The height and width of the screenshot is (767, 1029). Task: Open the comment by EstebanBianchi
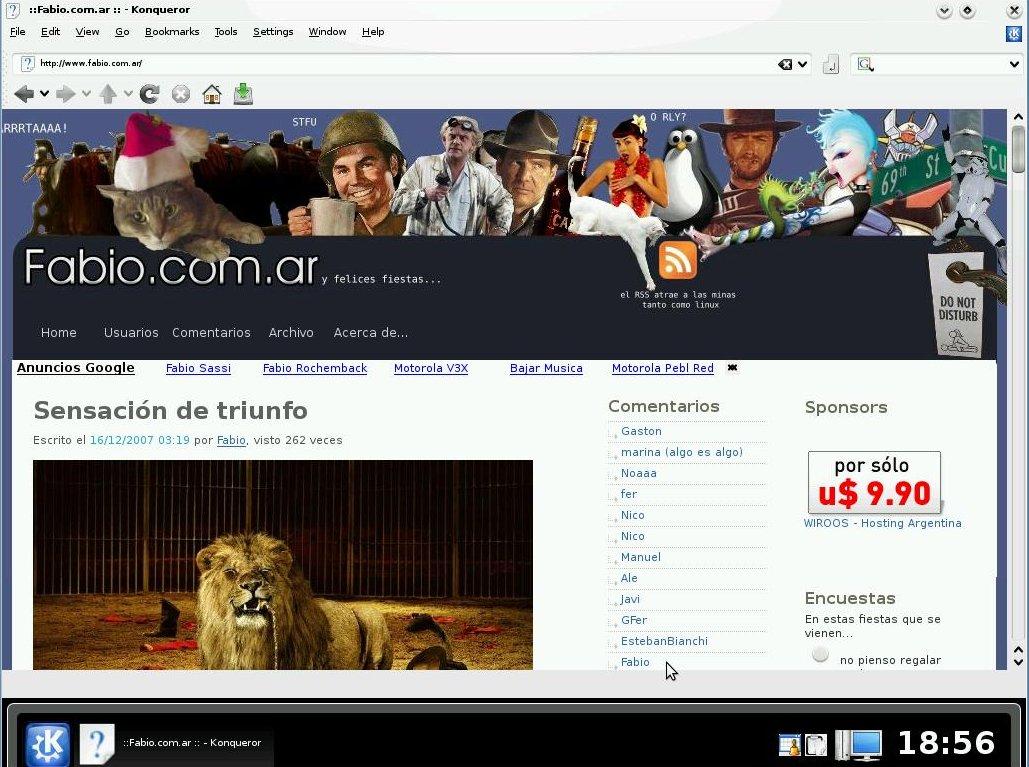(x=664, y=641)
